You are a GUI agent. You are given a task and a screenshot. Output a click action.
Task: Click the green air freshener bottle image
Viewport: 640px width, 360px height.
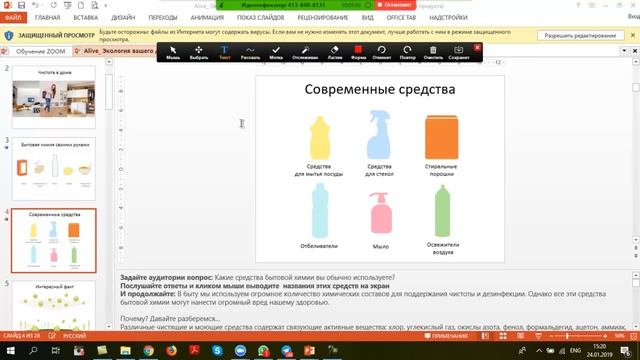tap(442, 211)
